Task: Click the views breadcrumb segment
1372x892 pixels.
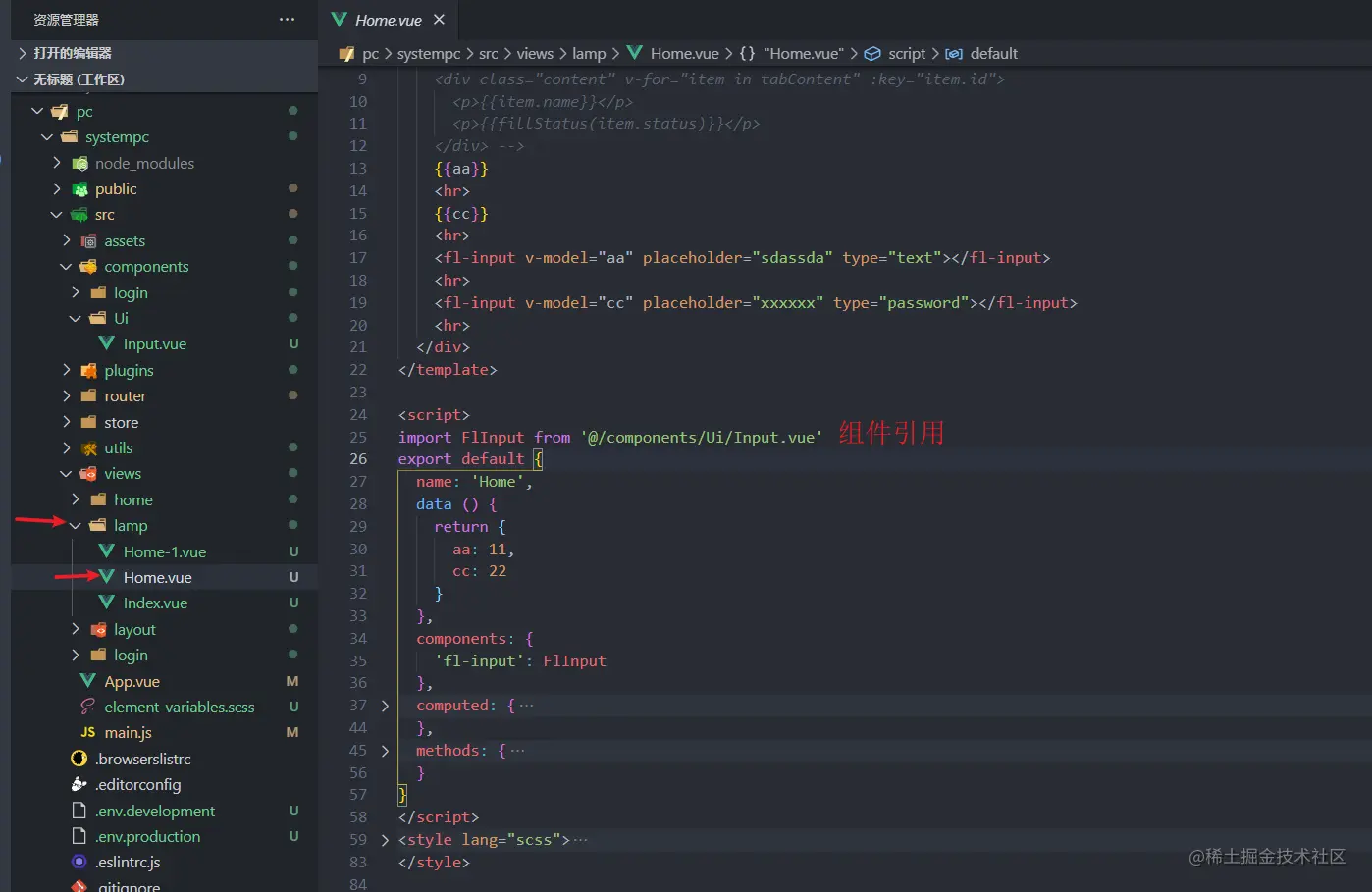Action: click(535, 53)
